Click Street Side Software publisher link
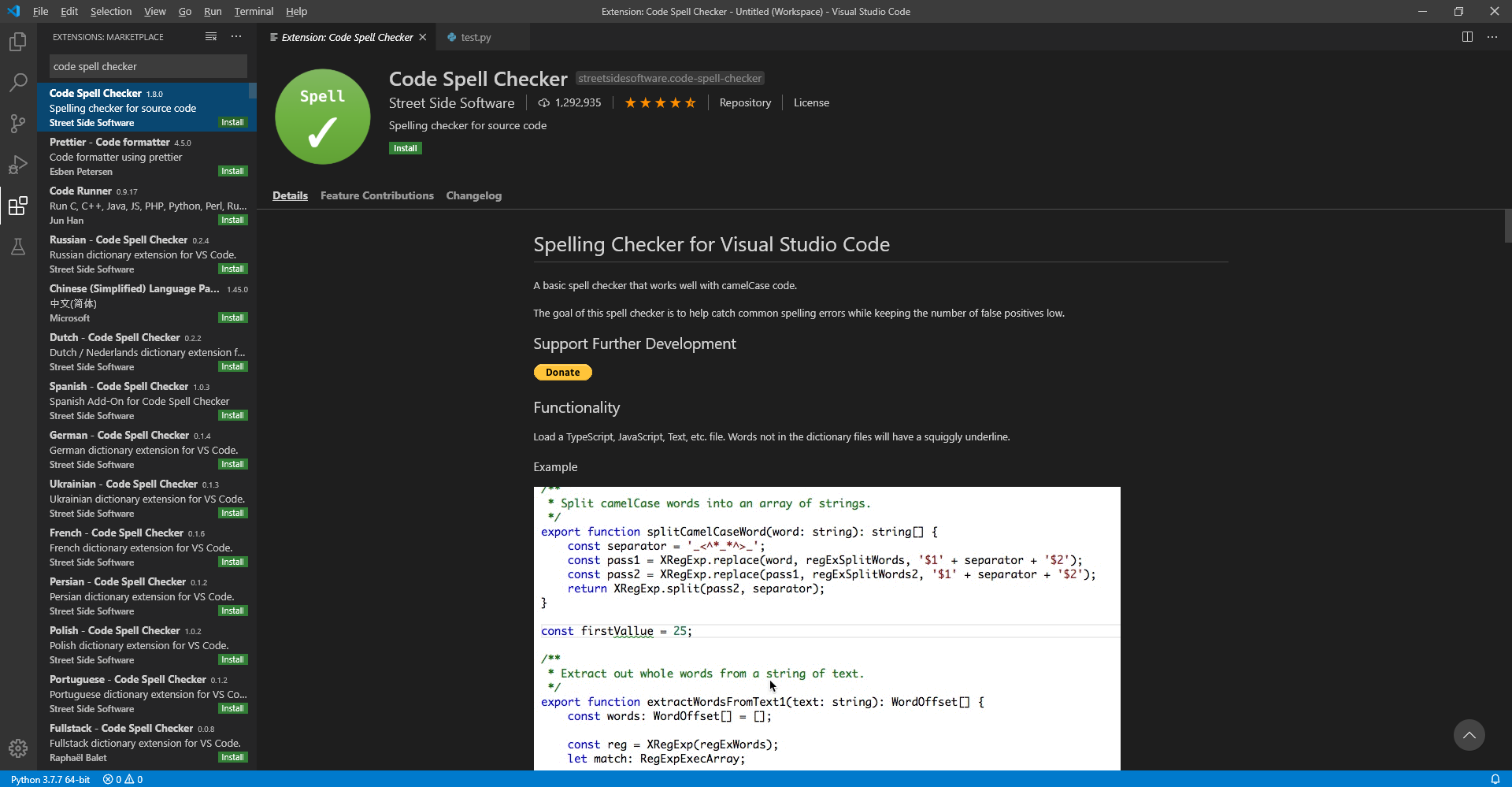The height and width of the screenshot is (787, 1512). 451,103
